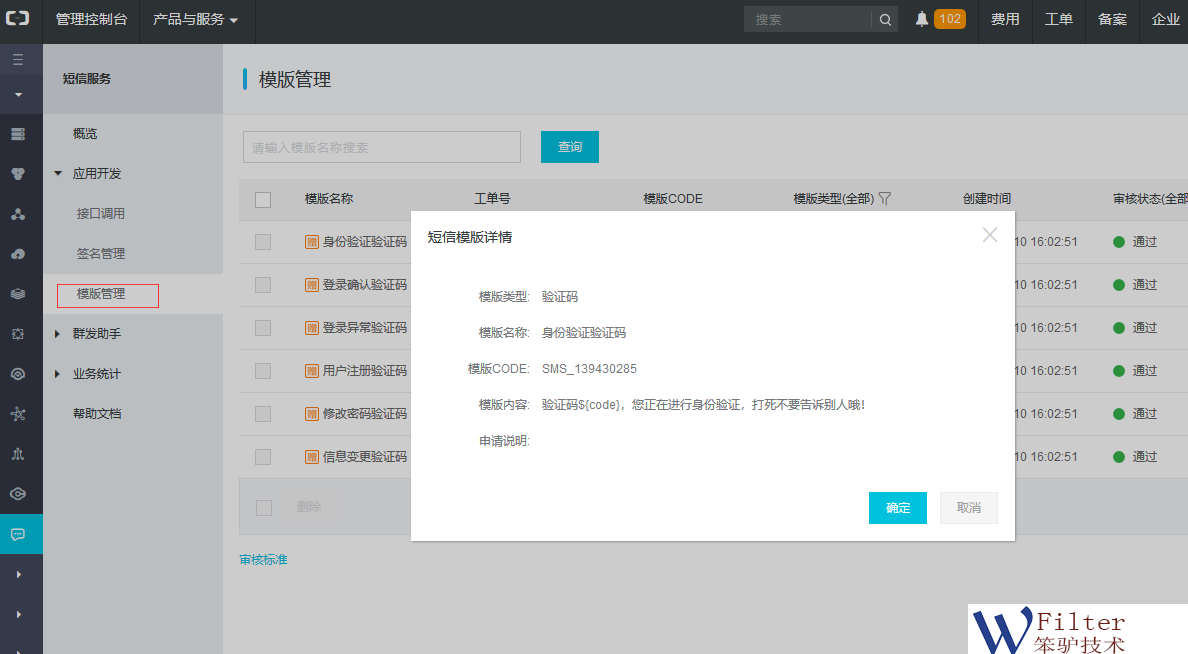Click the 请输入模版名称搜索 input field
This screenshot has height=654, width=1188.
(x=381, y=147)
